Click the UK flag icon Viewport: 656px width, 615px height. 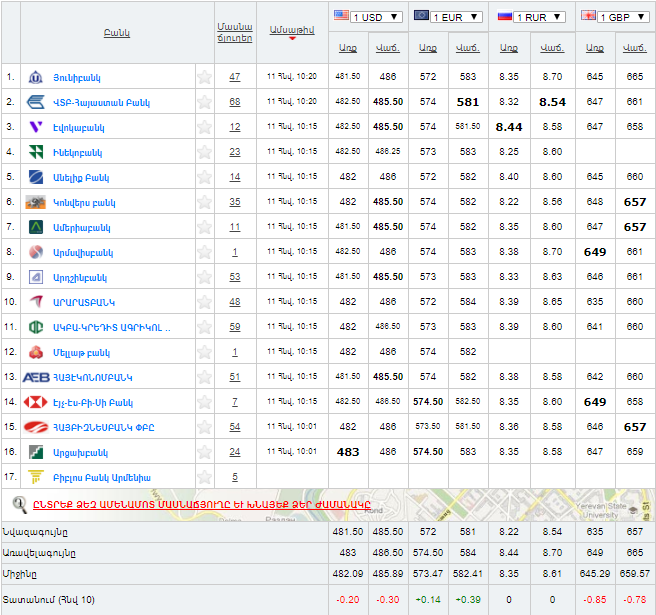pos(588,16)
